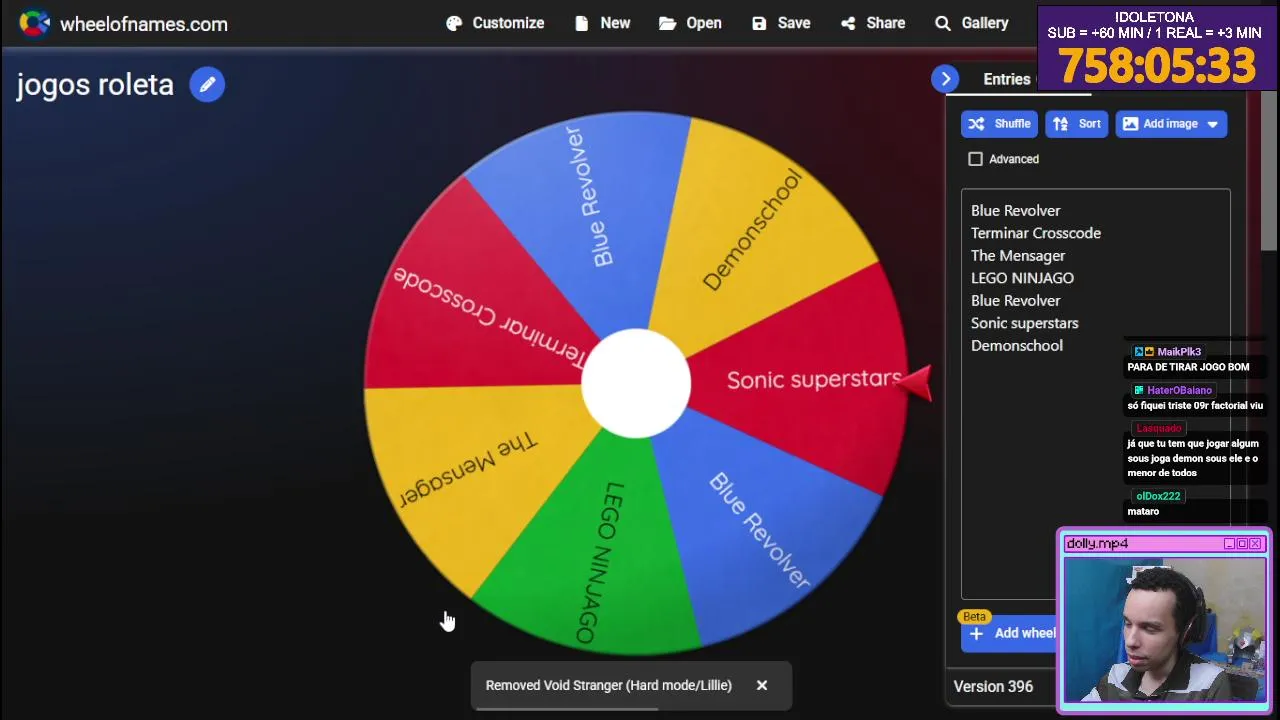Viewport: 1280px width, 720px height.
Task: Click the Gallery magnifier icon
Action: 943,23
